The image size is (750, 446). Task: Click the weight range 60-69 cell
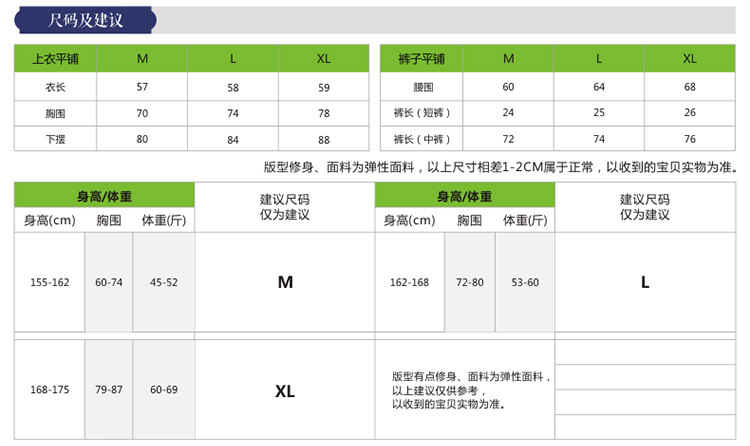tap(164, 390)
